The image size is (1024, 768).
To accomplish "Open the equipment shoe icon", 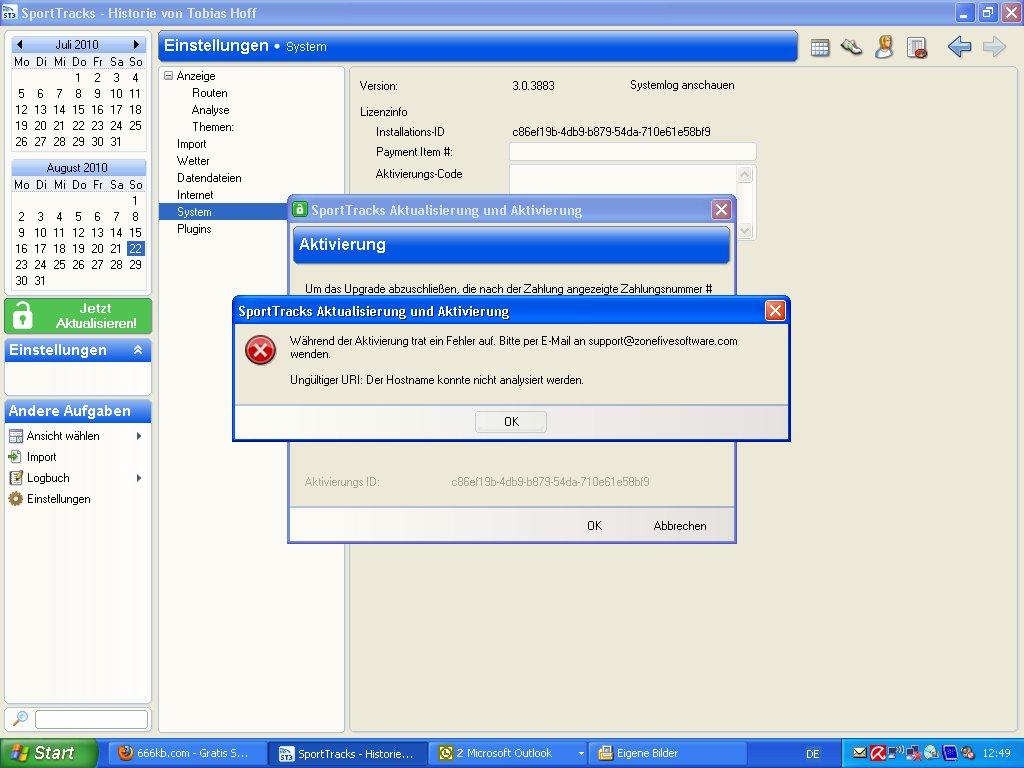I will [x=852, y=47].
